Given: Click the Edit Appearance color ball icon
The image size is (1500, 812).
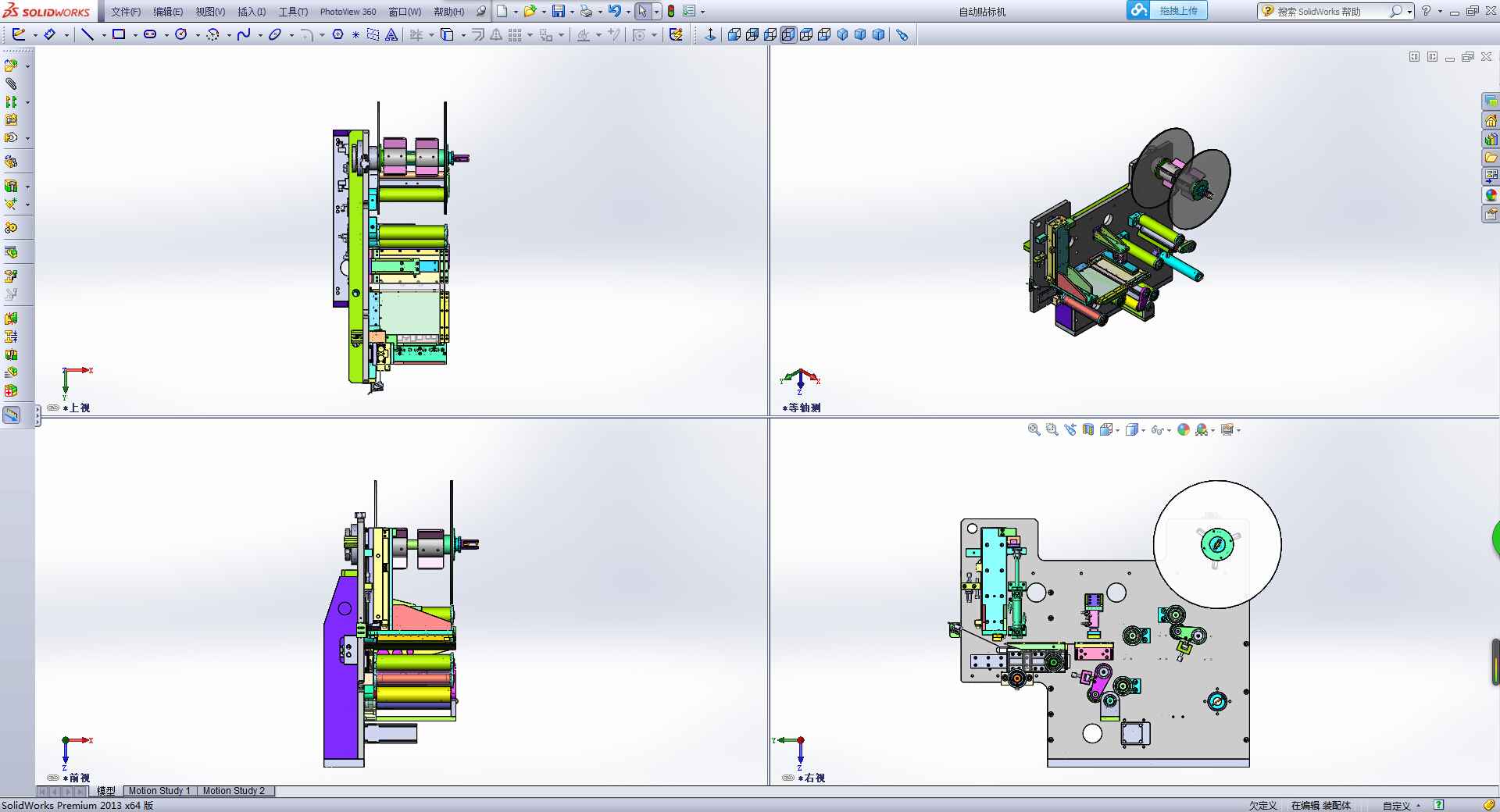Looking at the screenshot, I should [1184, 429].
